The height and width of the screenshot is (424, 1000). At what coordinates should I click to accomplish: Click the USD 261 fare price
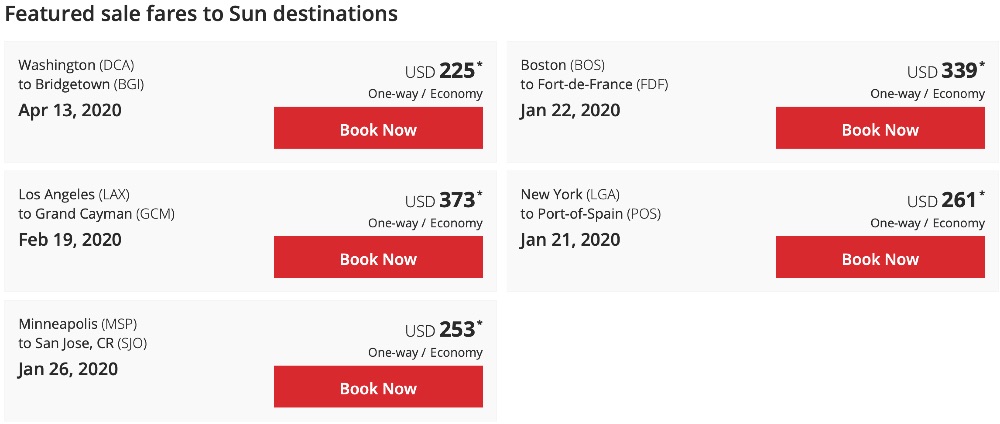coord(945,200)
